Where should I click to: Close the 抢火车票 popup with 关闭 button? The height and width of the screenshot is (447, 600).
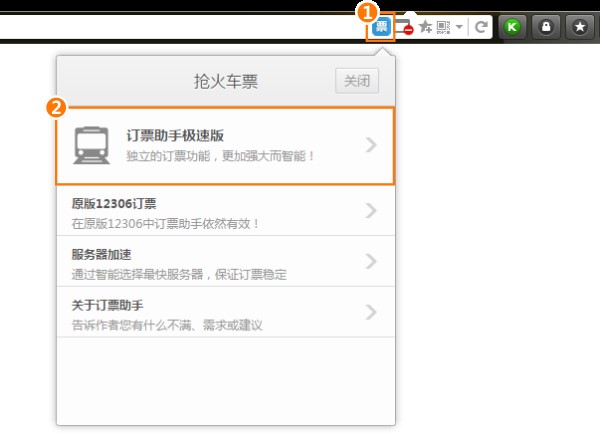coord(357,81)
